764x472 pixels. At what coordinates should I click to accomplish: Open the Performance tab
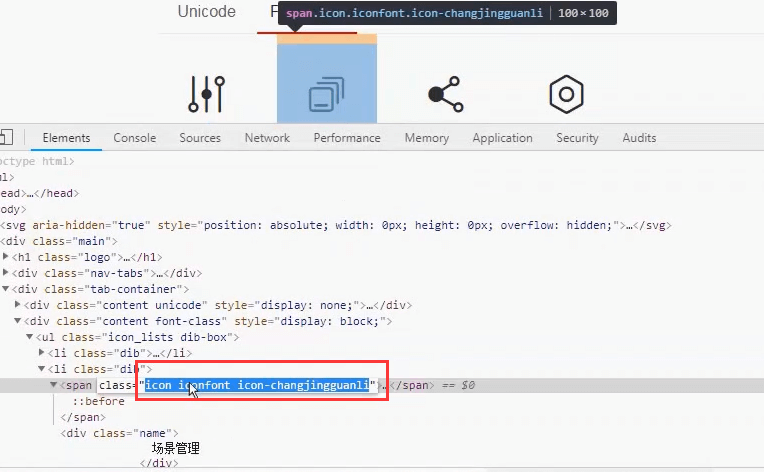click(x=347, y=138)
